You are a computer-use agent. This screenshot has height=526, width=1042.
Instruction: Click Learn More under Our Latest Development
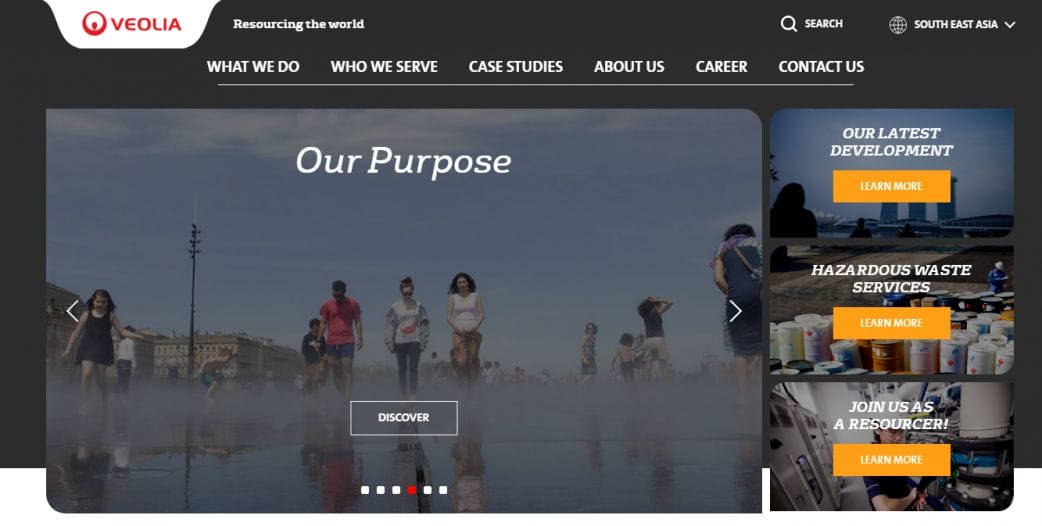pos(892,186)
